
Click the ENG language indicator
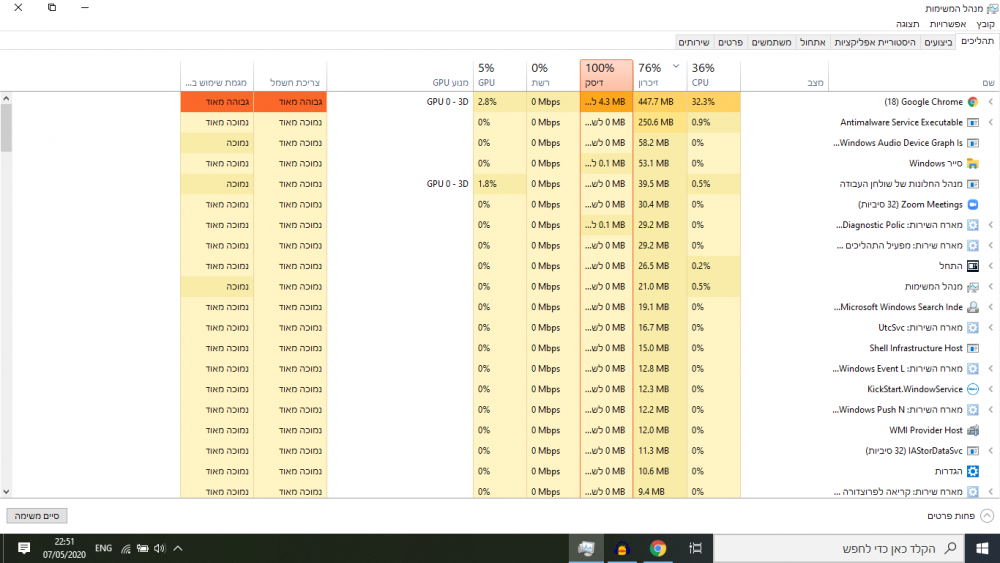coord(103,548)
